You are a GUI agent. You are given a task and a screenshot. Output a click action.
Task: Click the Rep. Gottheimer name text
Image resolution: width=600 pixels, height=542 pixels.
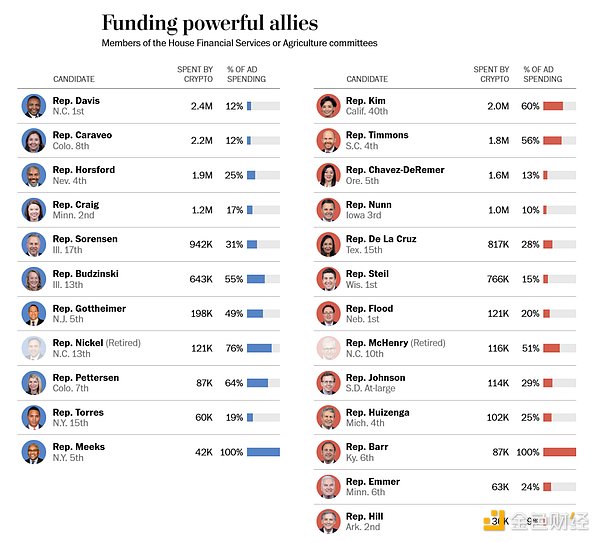[x=90, y=308]
